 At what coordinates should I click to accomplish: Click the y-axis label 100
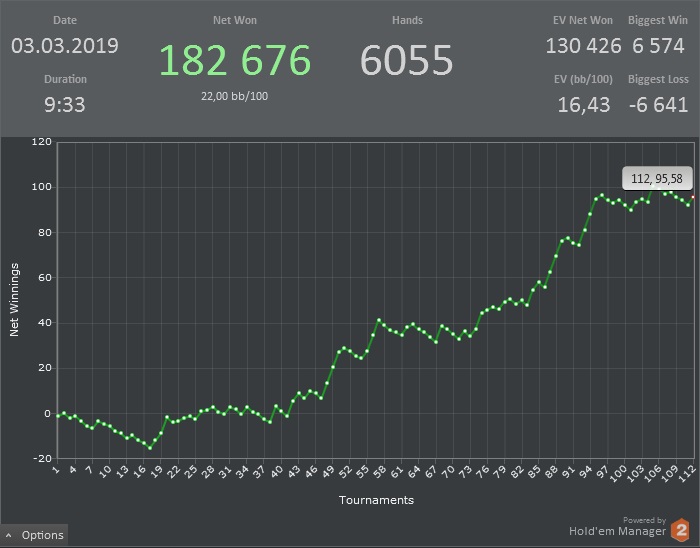(42, 187)
